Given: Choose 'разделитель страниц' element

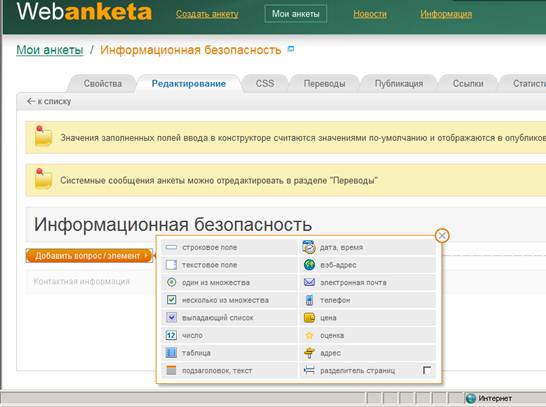Looking at the screenshot, I should (368, 370).
